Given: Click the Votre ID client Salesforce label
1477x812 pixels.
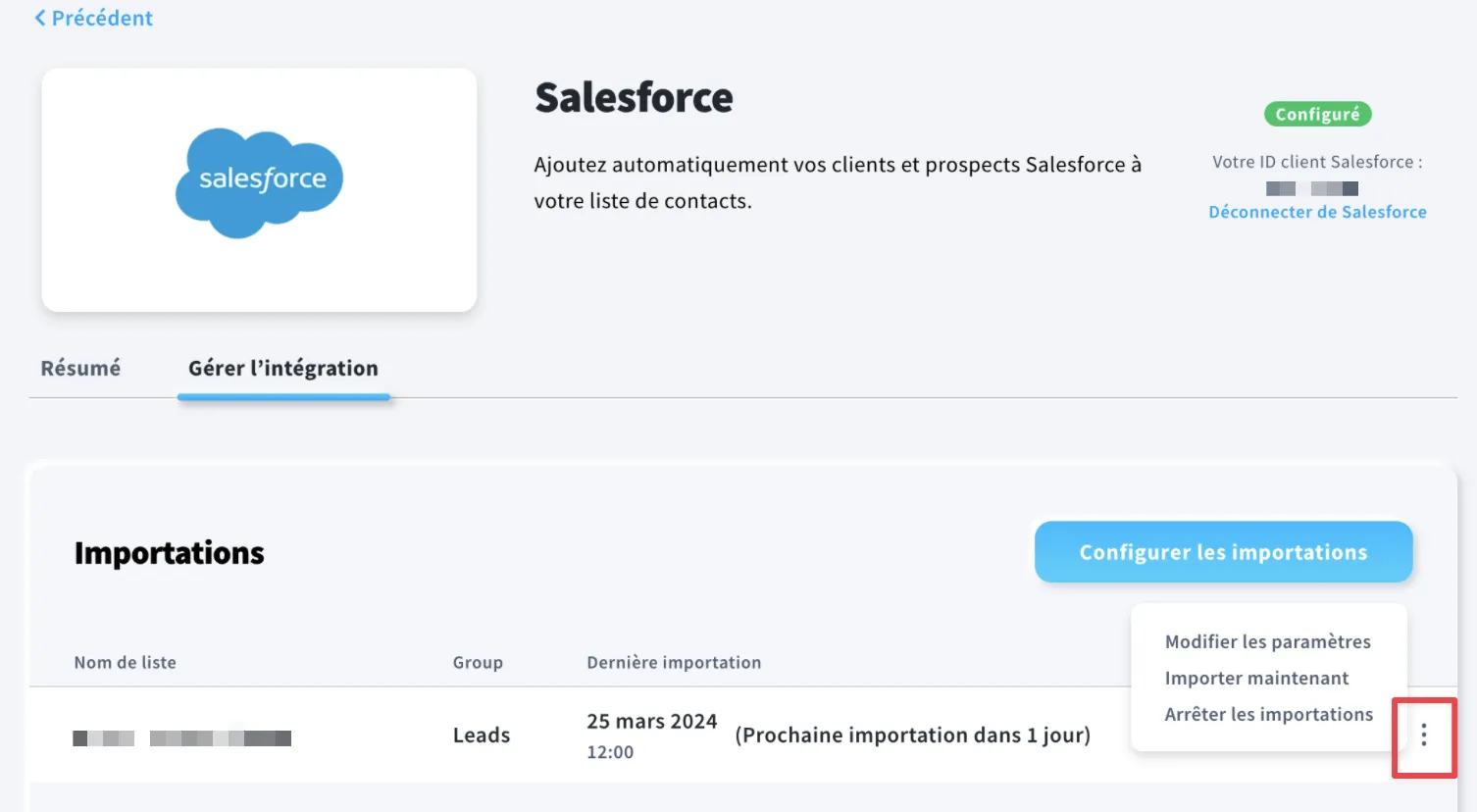Looking at the screenshot, I should [x=1317, y=162].
